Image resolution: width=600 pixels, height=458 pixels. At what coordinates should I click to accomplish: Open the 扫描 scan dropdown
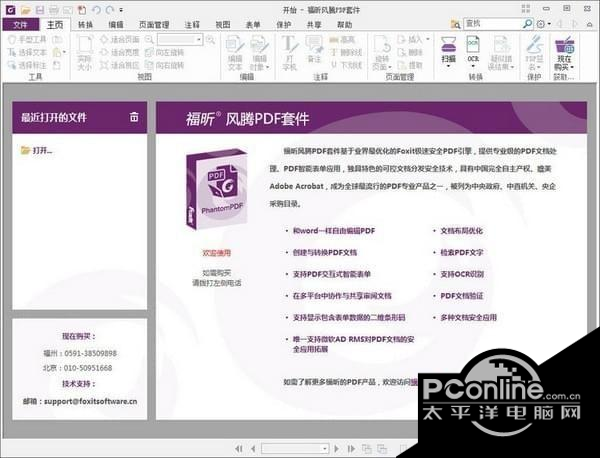(x=448, y=52)
